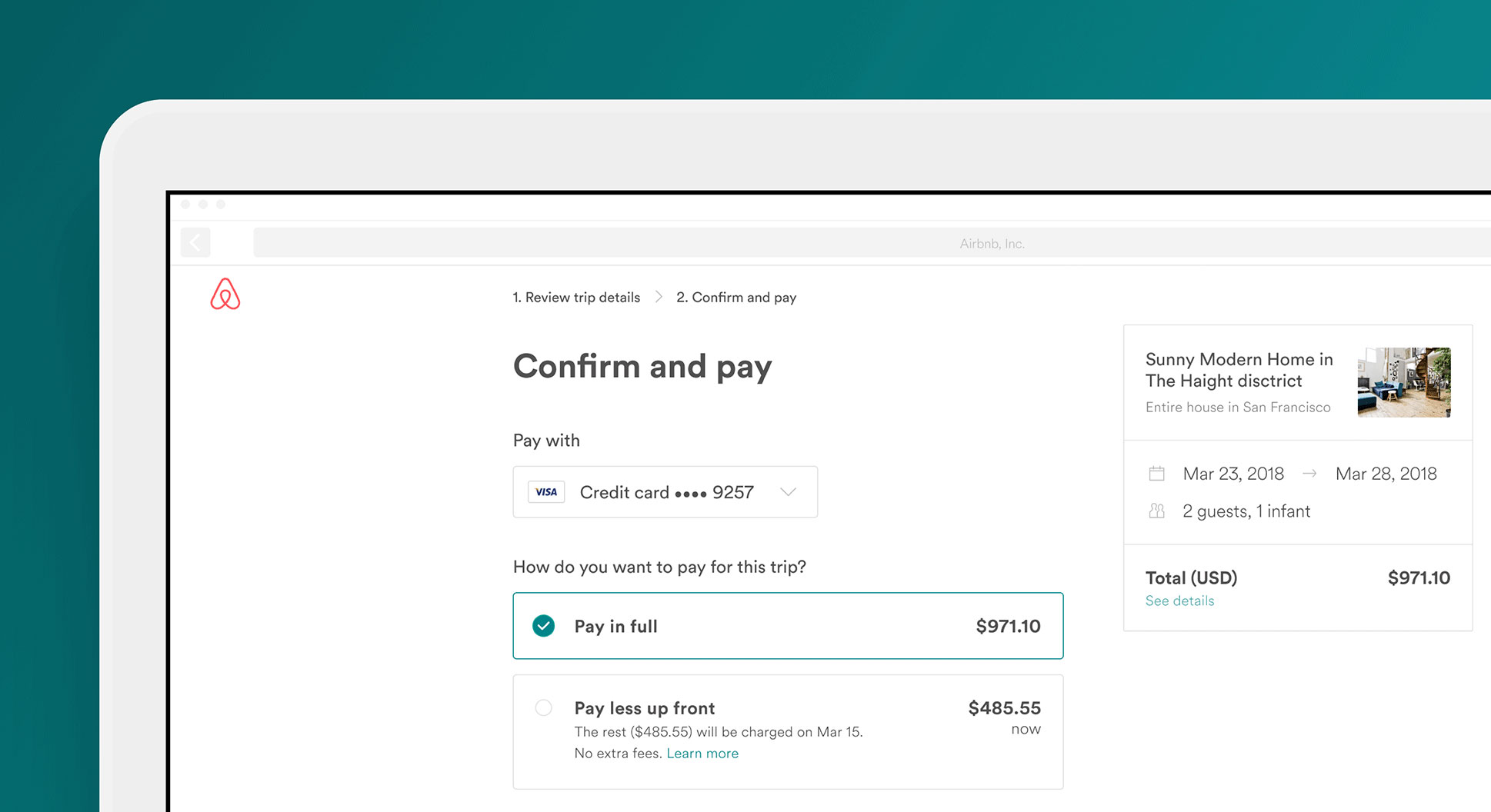Select the Pay in full radio option
Image resolution: width=1491 pixels, height=812 pixels.
[544, 626]
